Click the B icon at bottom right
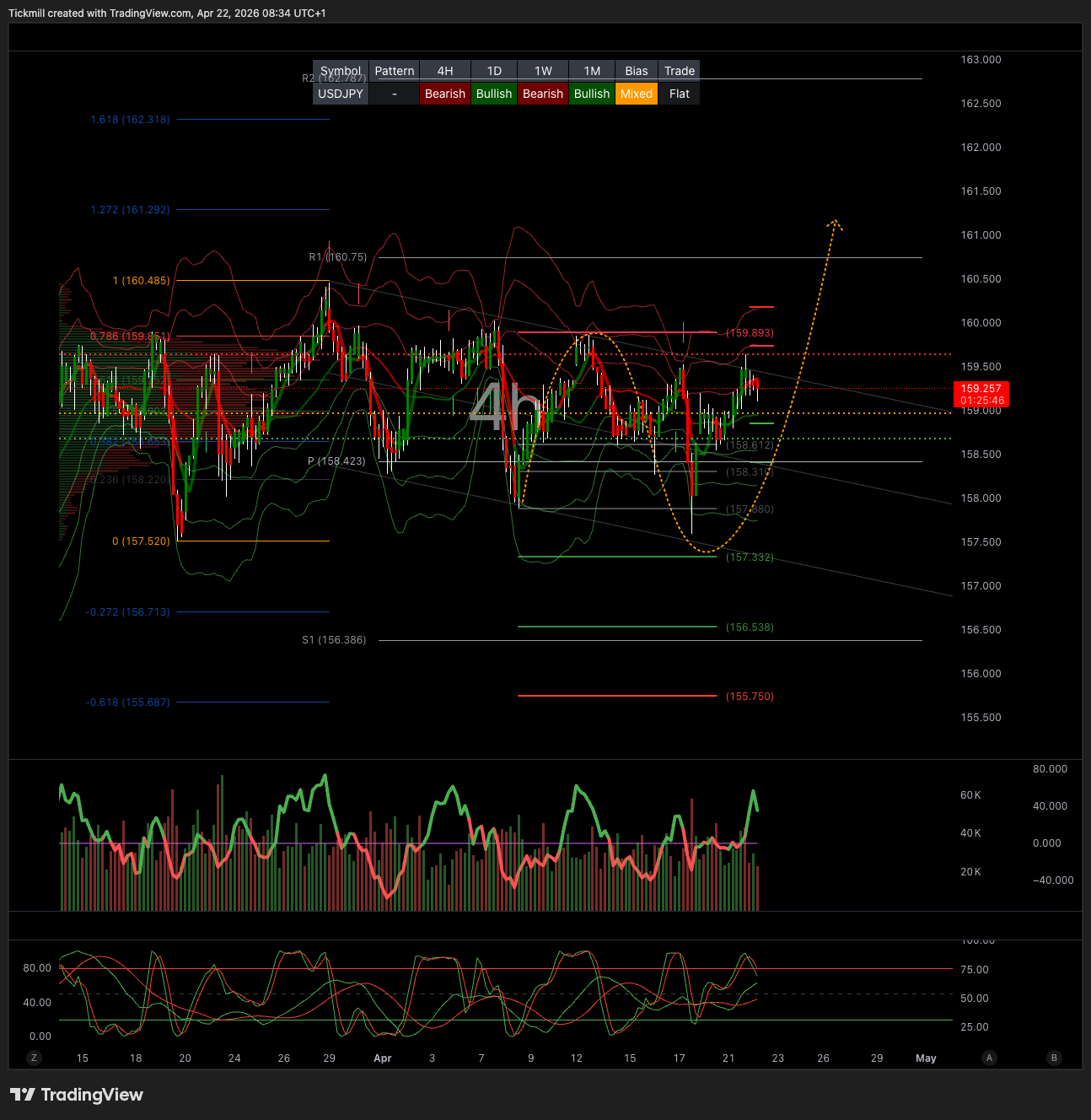Viewport: 1091px width, 1120px height. tap(1053, 1058)
